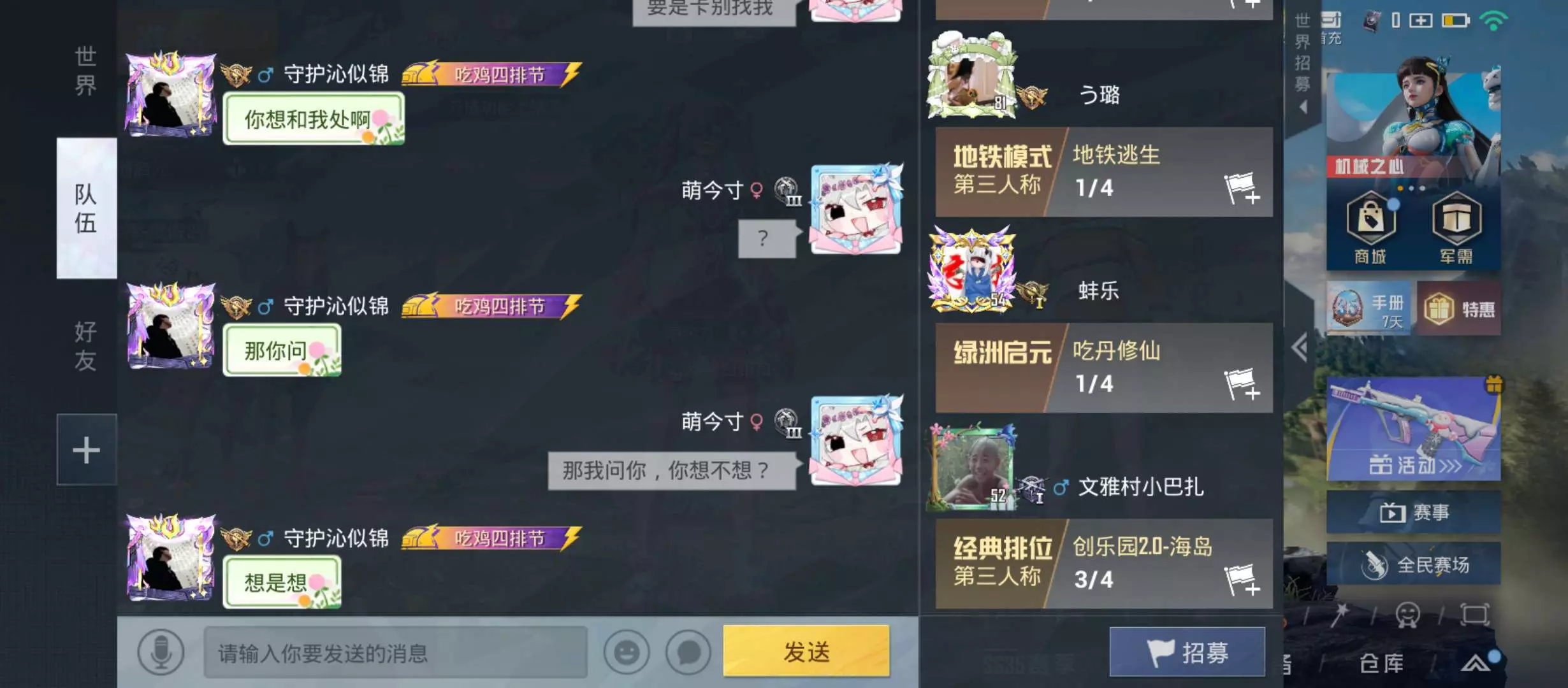Join the 创乐园2.0-海岛 team via flag icon

tap(1240, 580)
